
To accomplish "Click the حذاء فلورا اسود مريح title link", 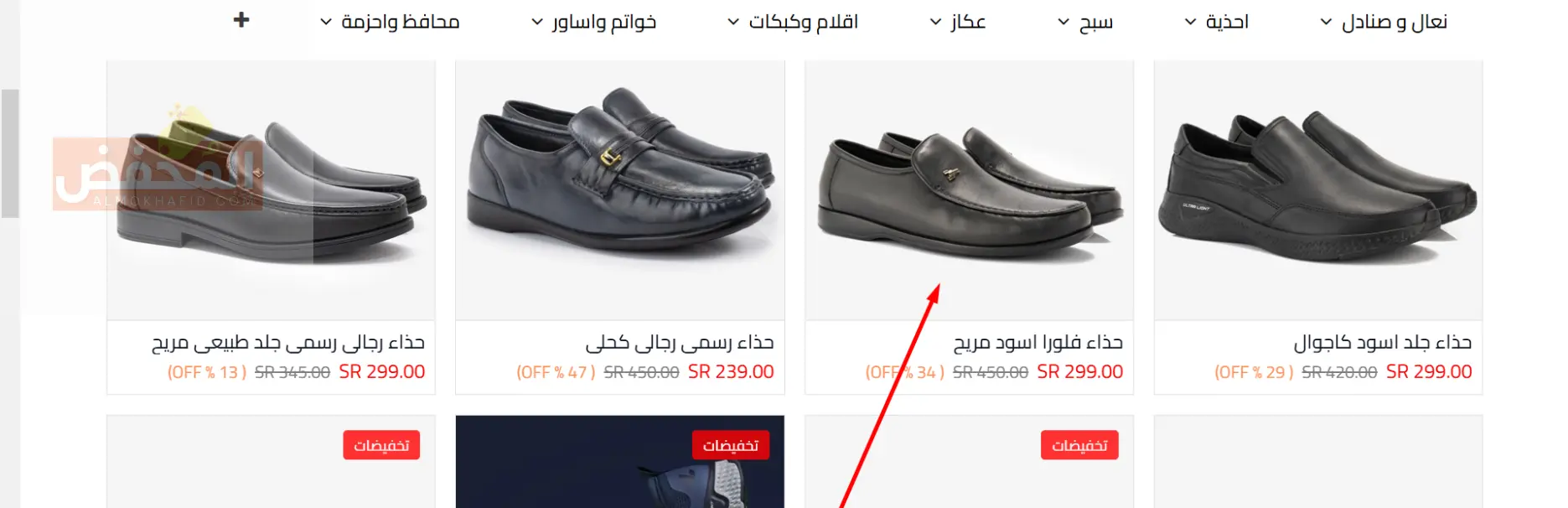I will tap(1038, 342).
